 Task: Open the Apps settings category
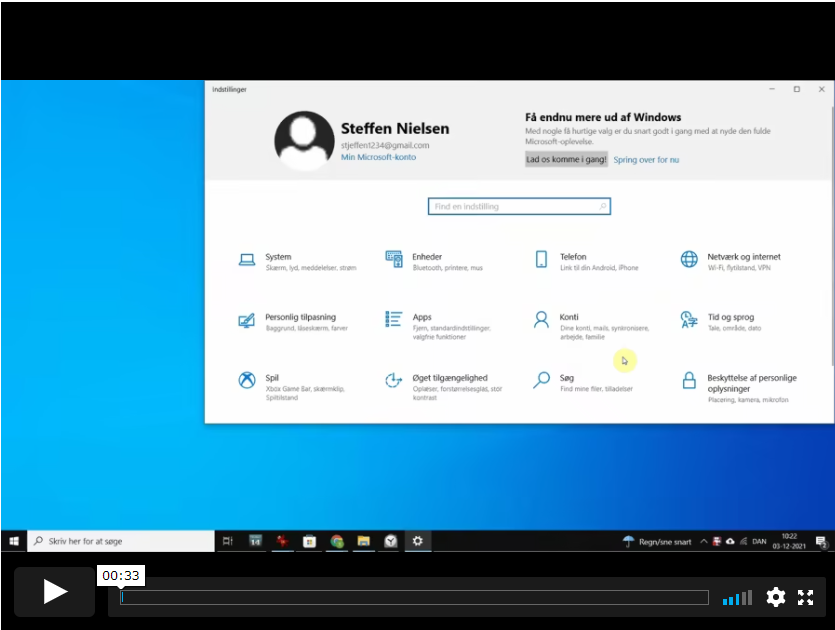tap(421, 318)
